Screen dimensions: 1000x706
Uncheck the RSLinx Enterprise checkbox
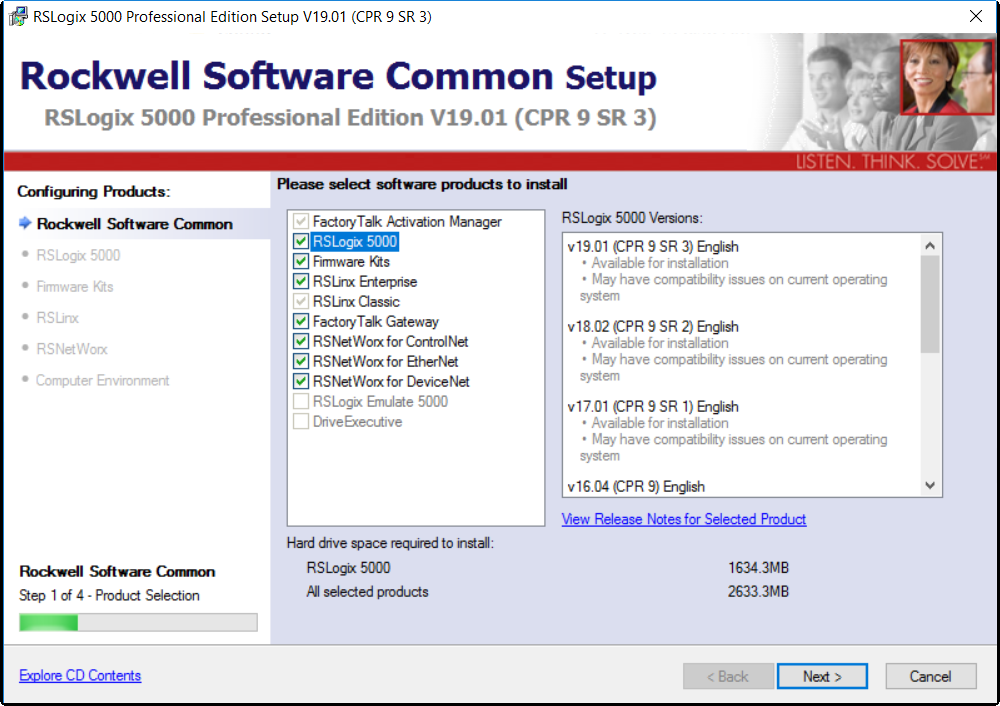coord(300,281)
